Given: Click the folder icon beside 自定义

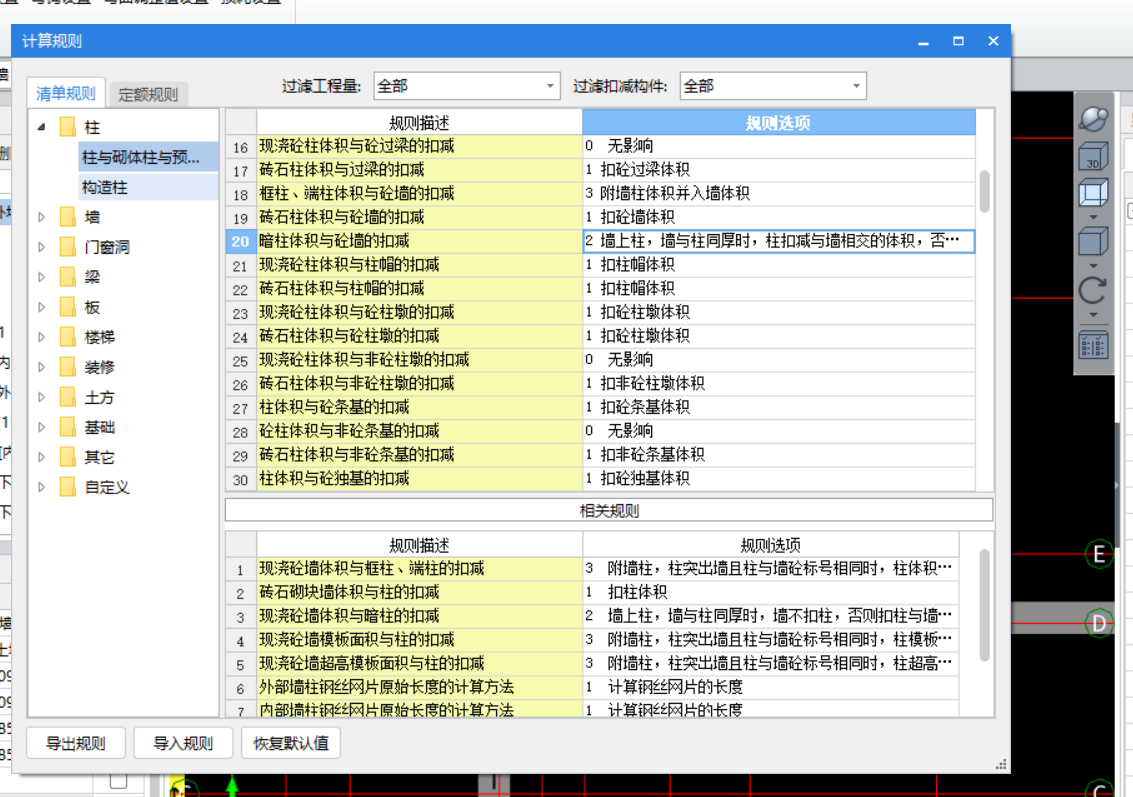Looking at the screenshot, I should [x=67, y=487].
